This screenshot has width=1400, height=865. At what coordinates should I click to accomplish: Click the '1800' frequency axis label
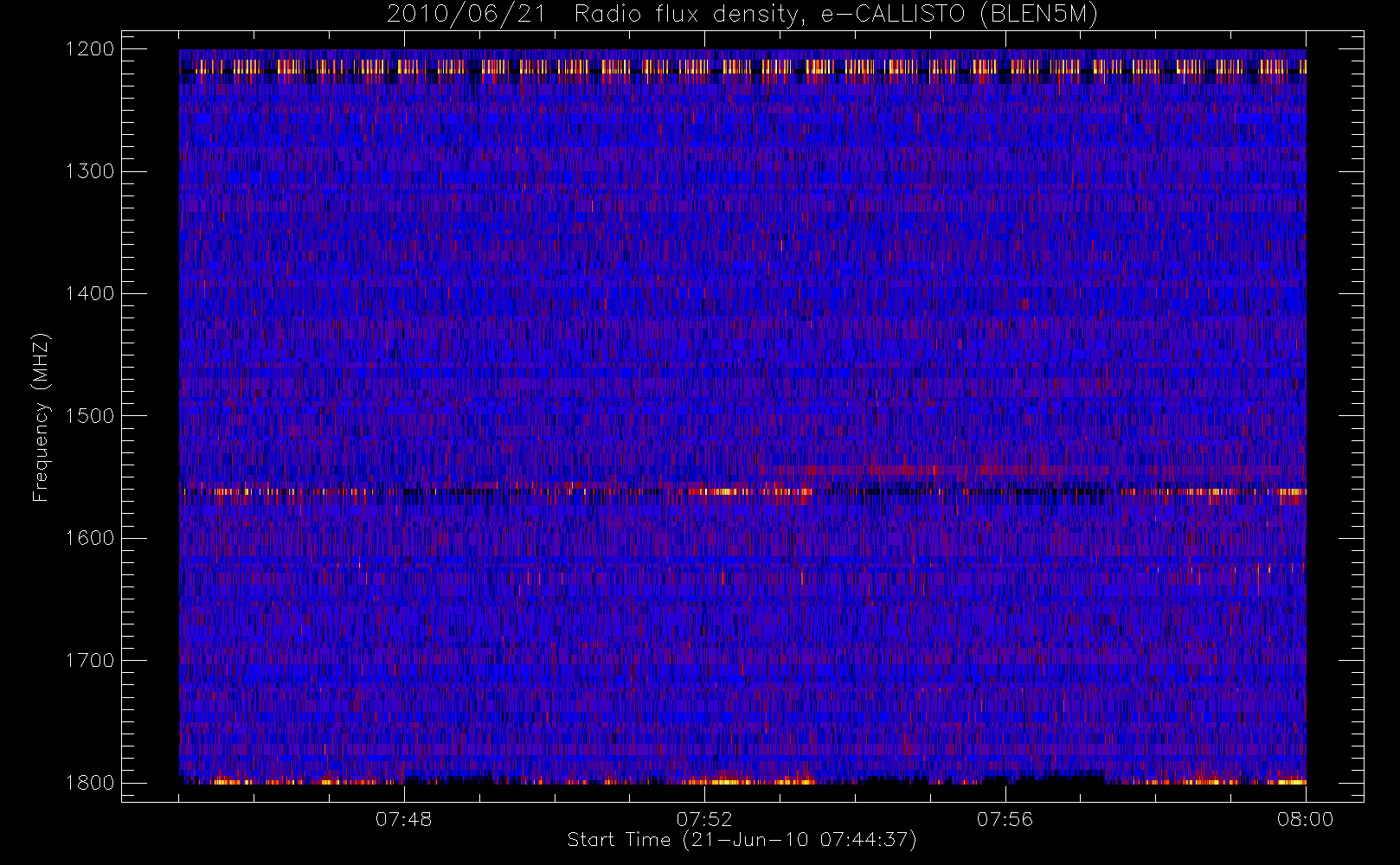point(90,783)
